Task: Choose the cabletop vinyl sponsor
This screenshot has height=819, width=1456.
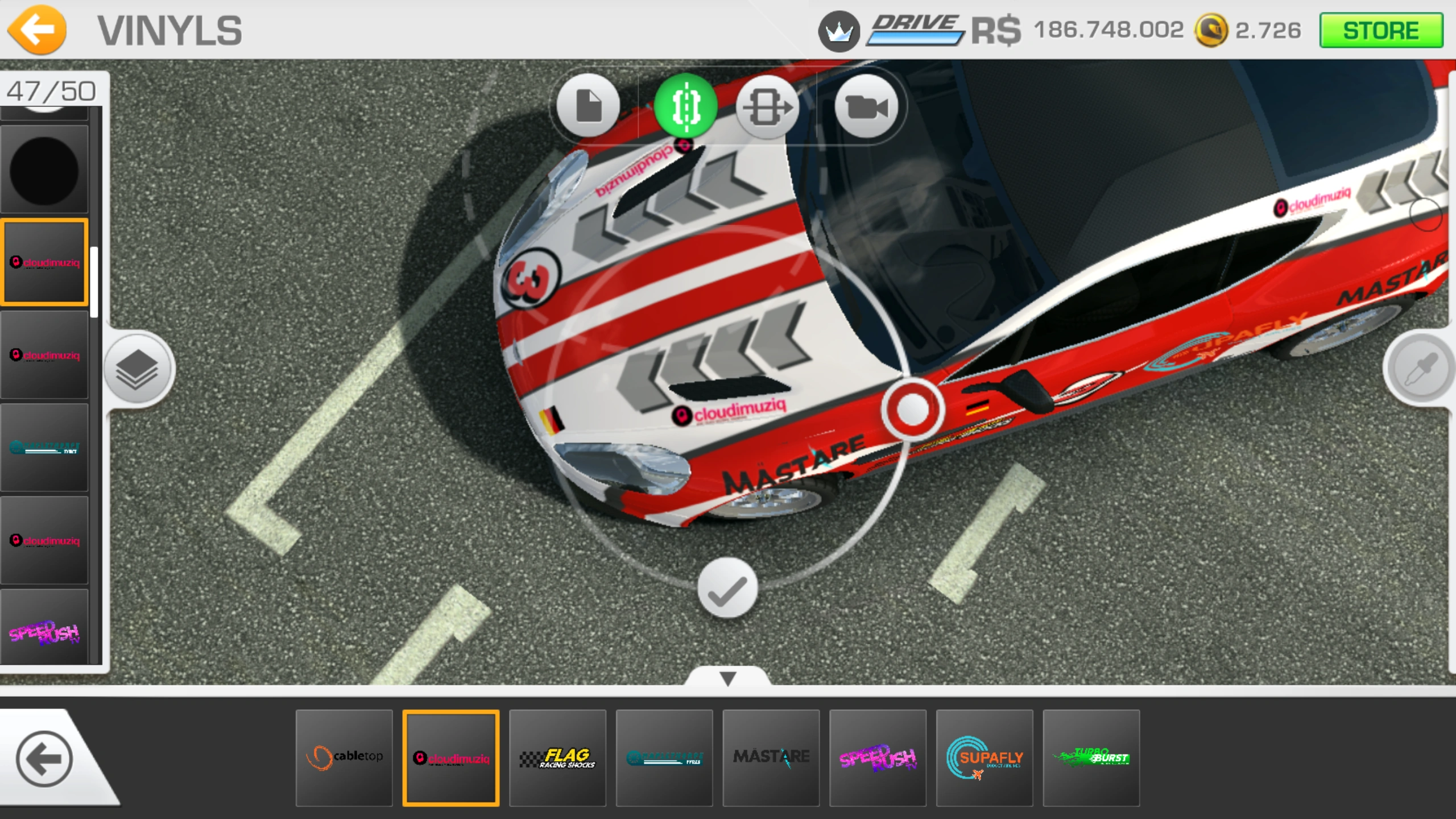Action: click(344, 758)
